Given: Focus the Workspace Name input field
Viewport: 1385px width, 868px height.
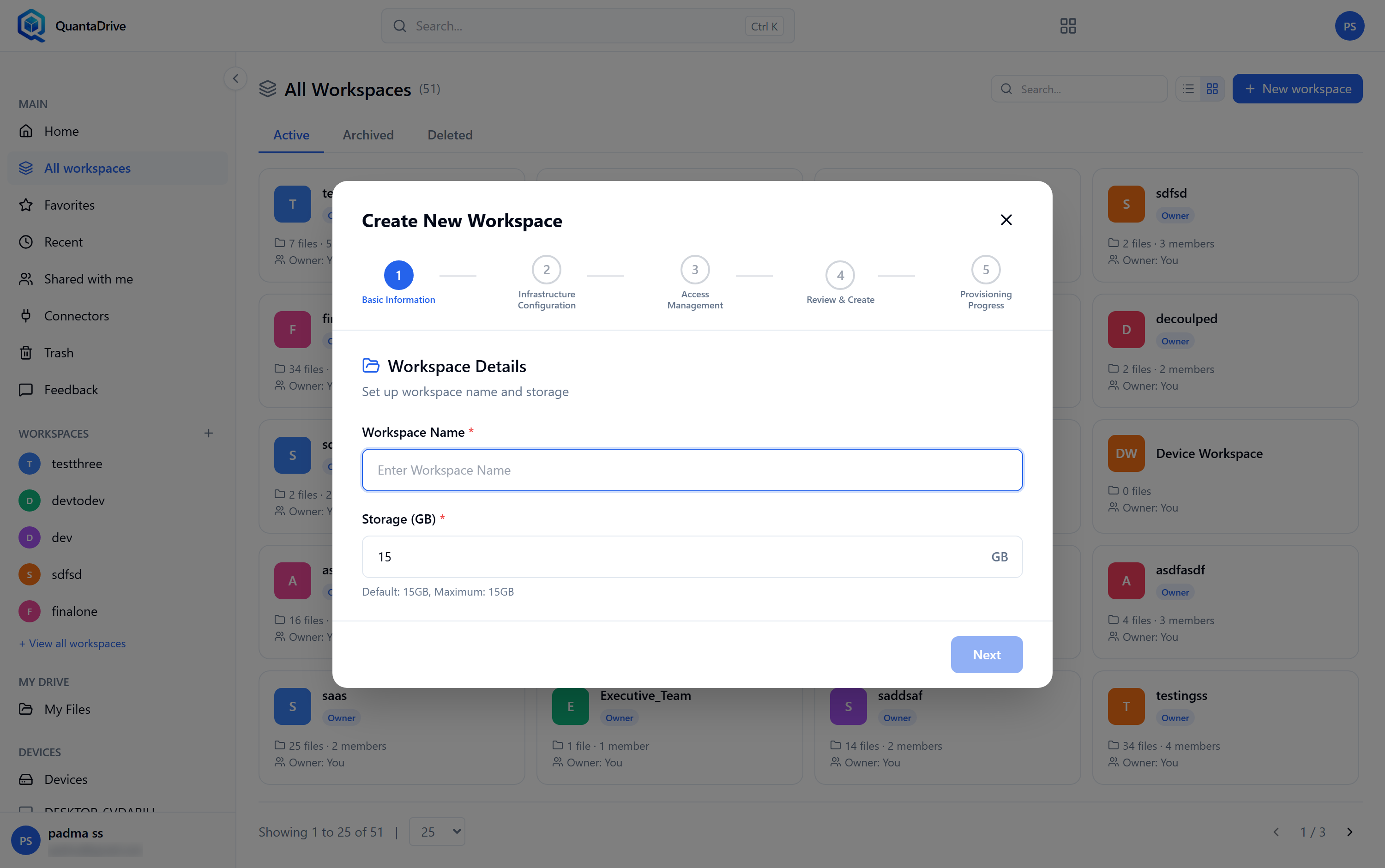Looking at the screenshot, I should [x=692, y=470].
